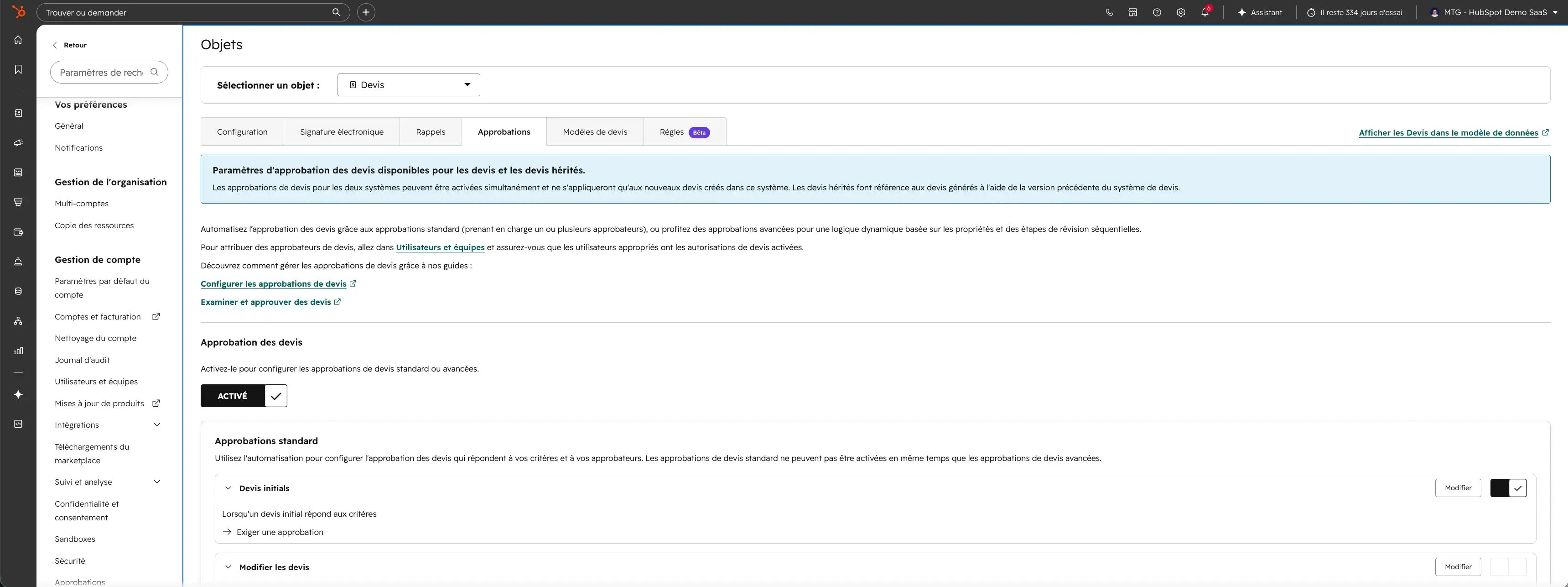Toggle the Devis initiaux approval switch
This screenshot has height=587, width=1568.
(x=1508, y=488)
